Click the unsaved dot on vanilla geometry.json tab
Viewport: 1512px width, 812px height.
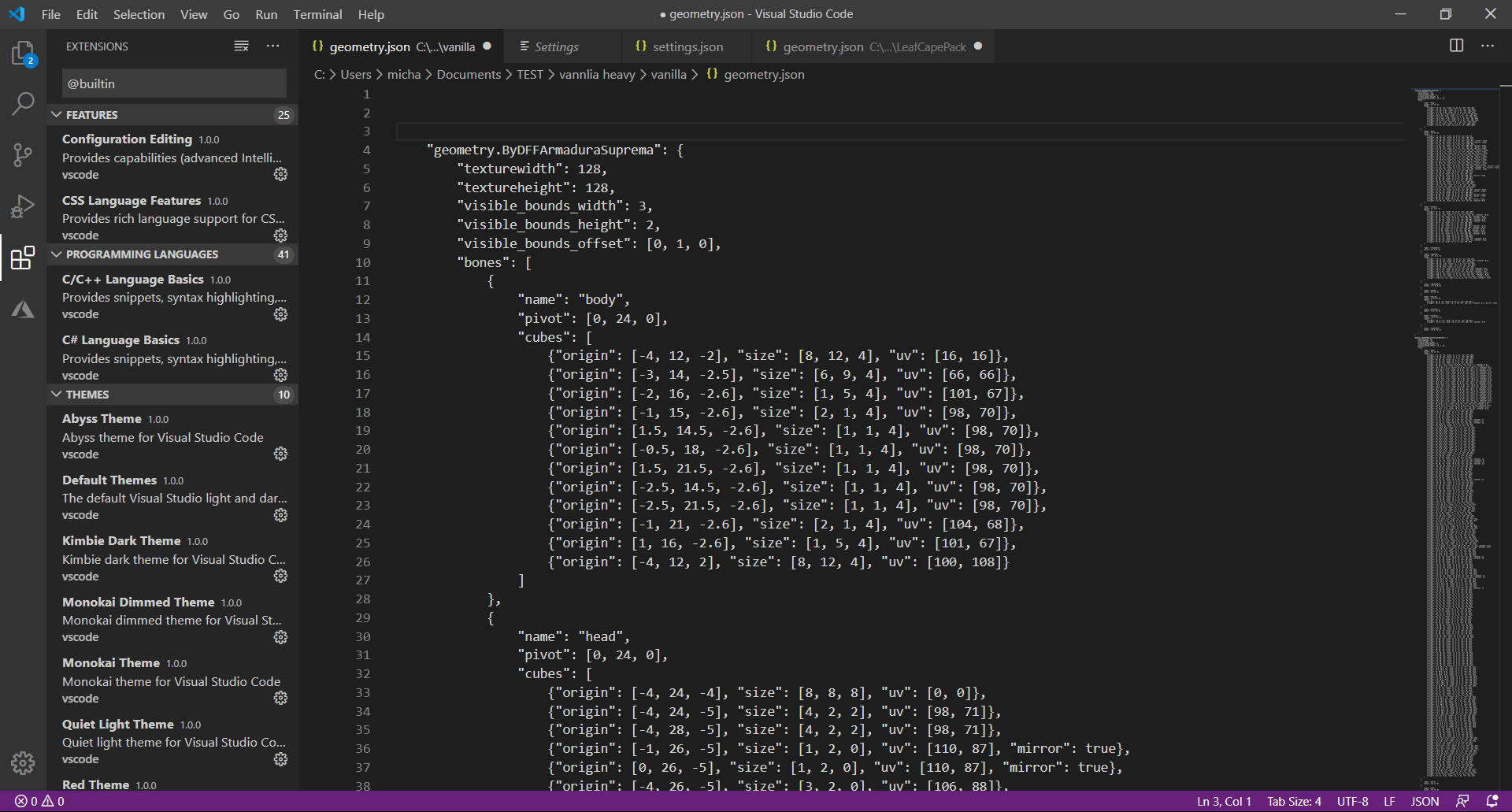point(487,46)
